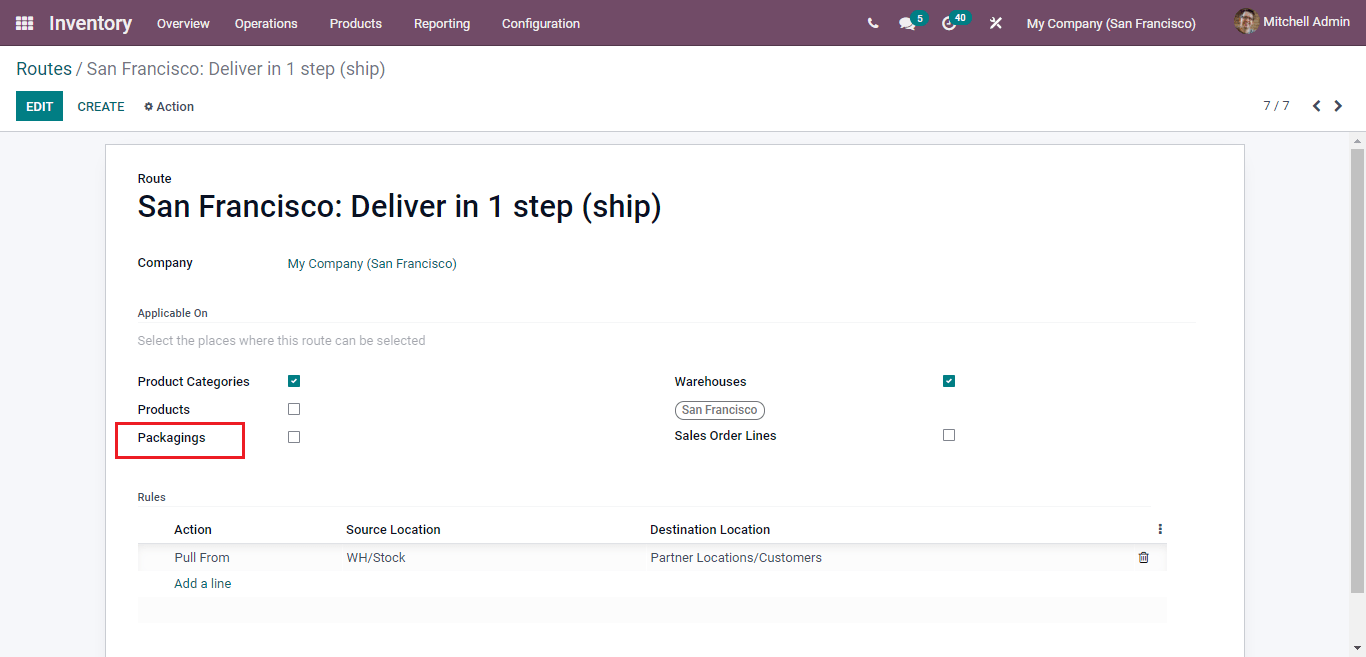
Task: Open the conversations icon with badge 5
Action: (907, 23)
